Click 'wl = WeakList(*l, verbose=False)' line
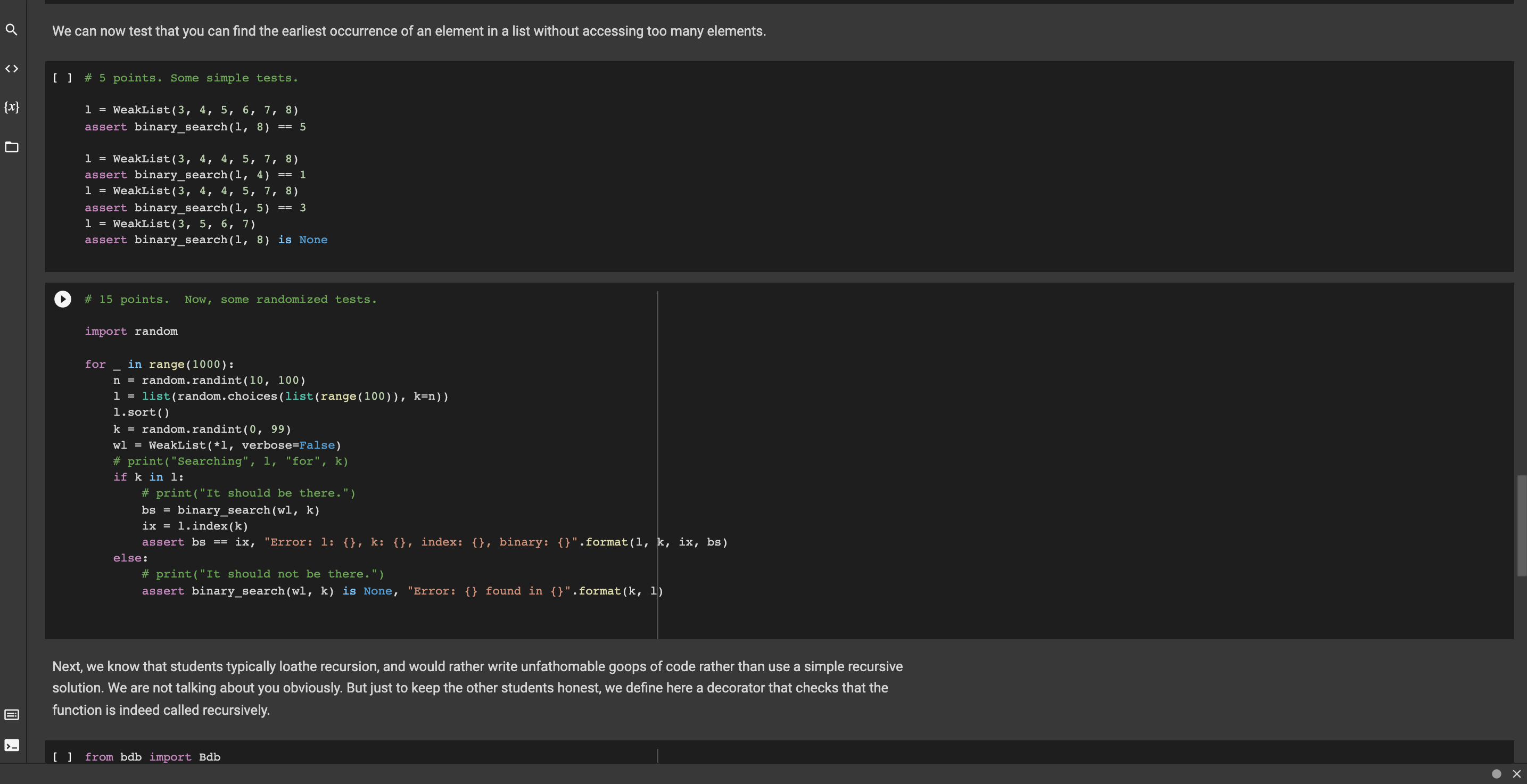1527x784 pixels. point(227,445)
